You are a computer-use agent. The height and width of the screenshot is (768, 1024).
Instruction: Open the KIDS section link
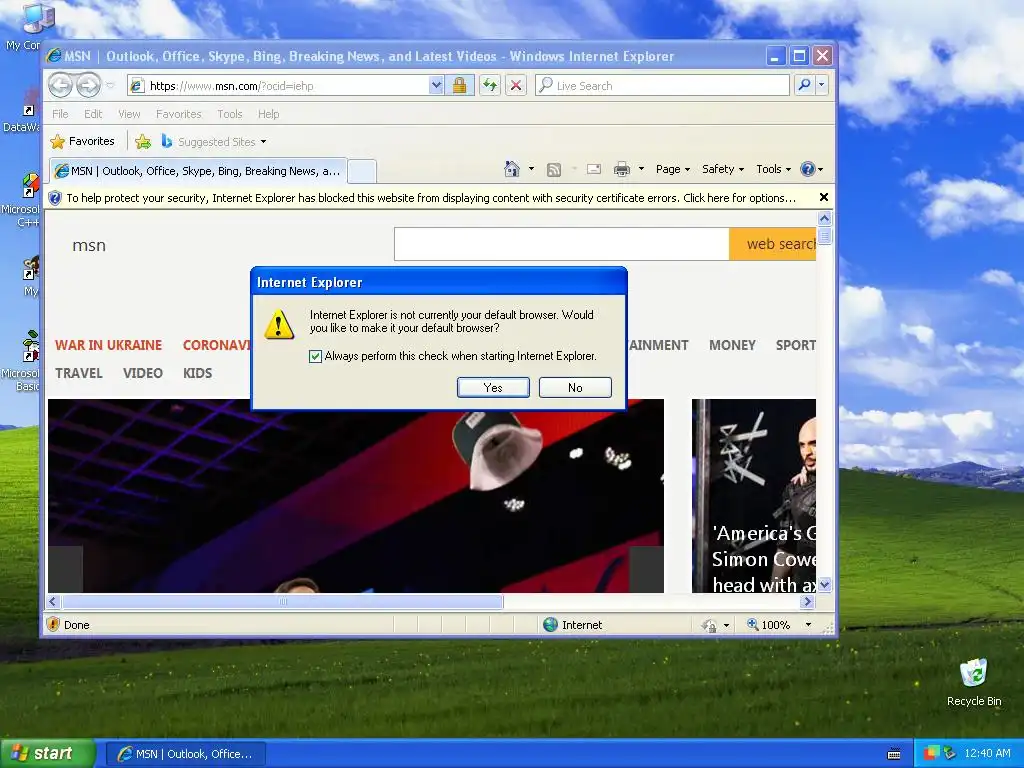coord(197,374)
